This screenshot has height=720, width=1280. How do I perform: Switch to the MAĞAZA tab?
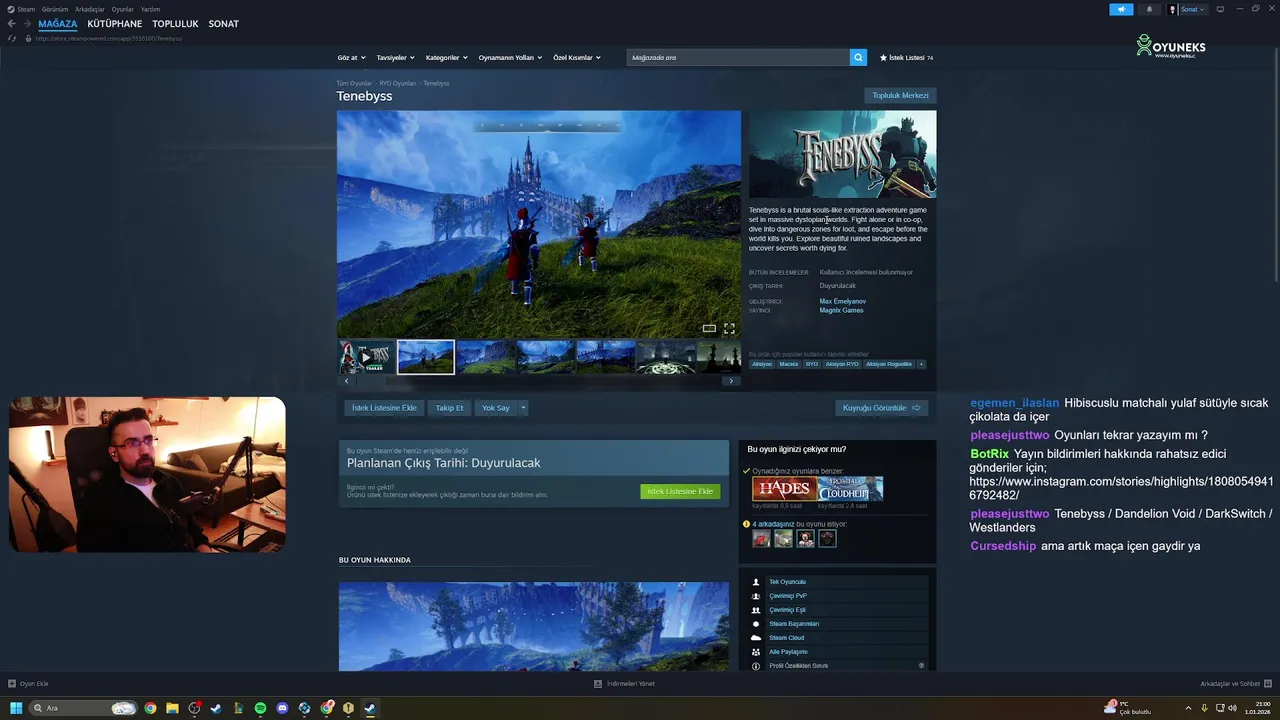click(58, 24)
